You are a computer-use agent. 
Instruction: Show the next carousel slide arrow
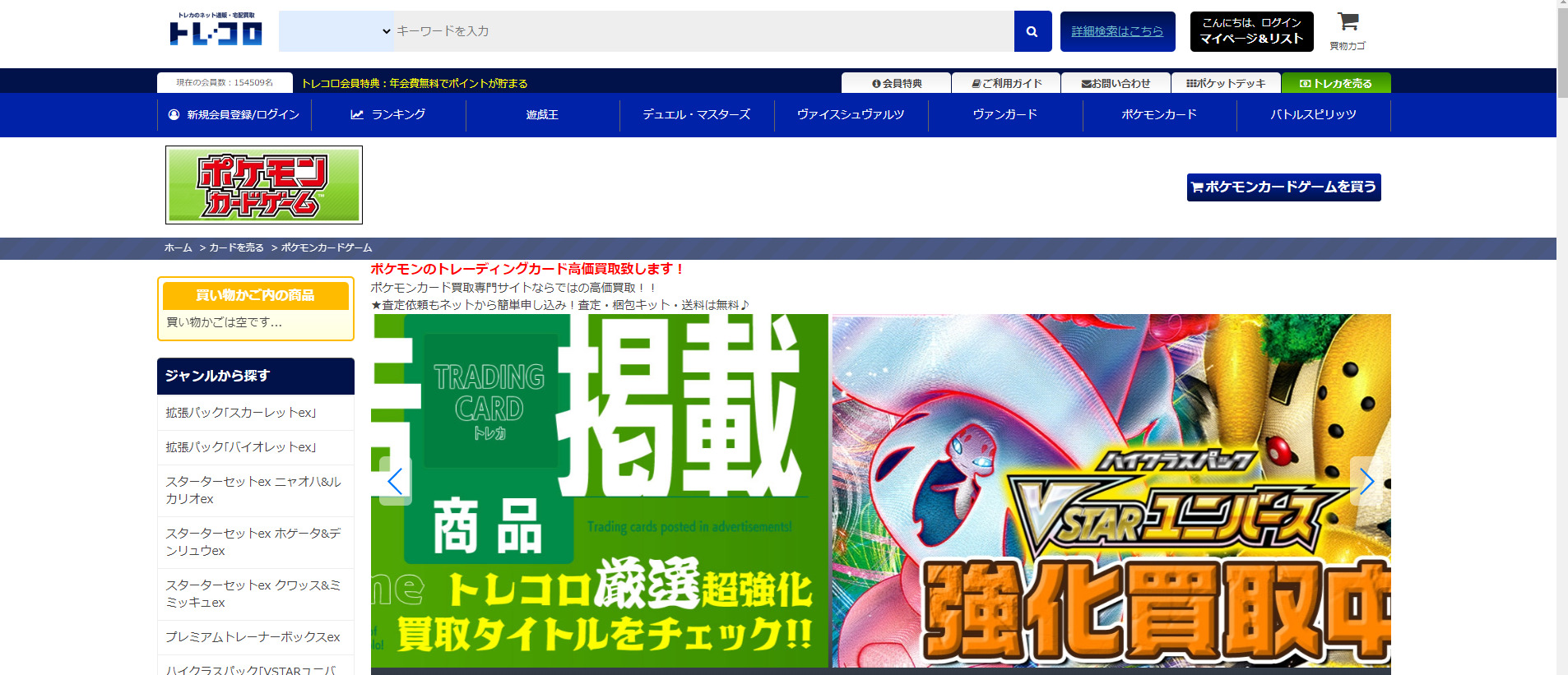click(x=1366, y=481)
